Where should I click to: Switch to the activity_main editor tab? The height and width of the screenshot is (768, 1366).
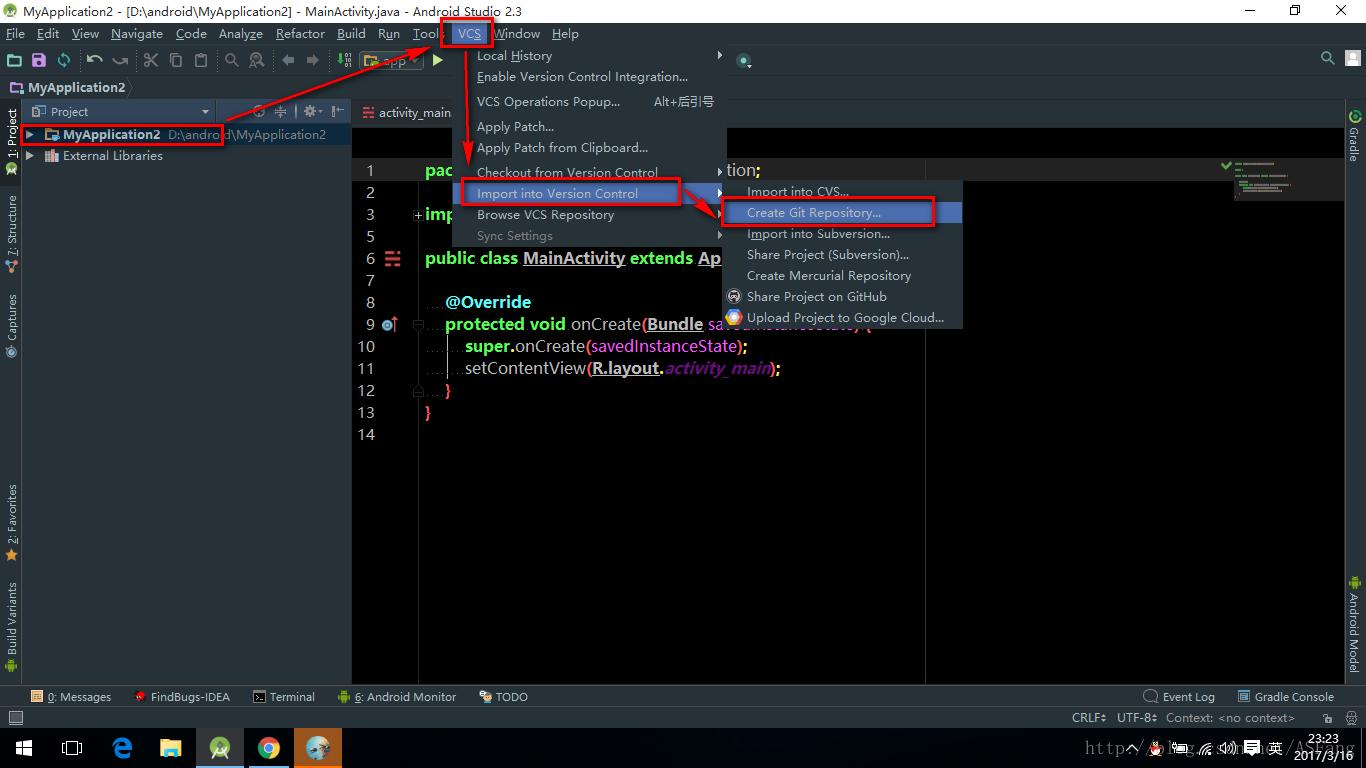pos(406,113)
